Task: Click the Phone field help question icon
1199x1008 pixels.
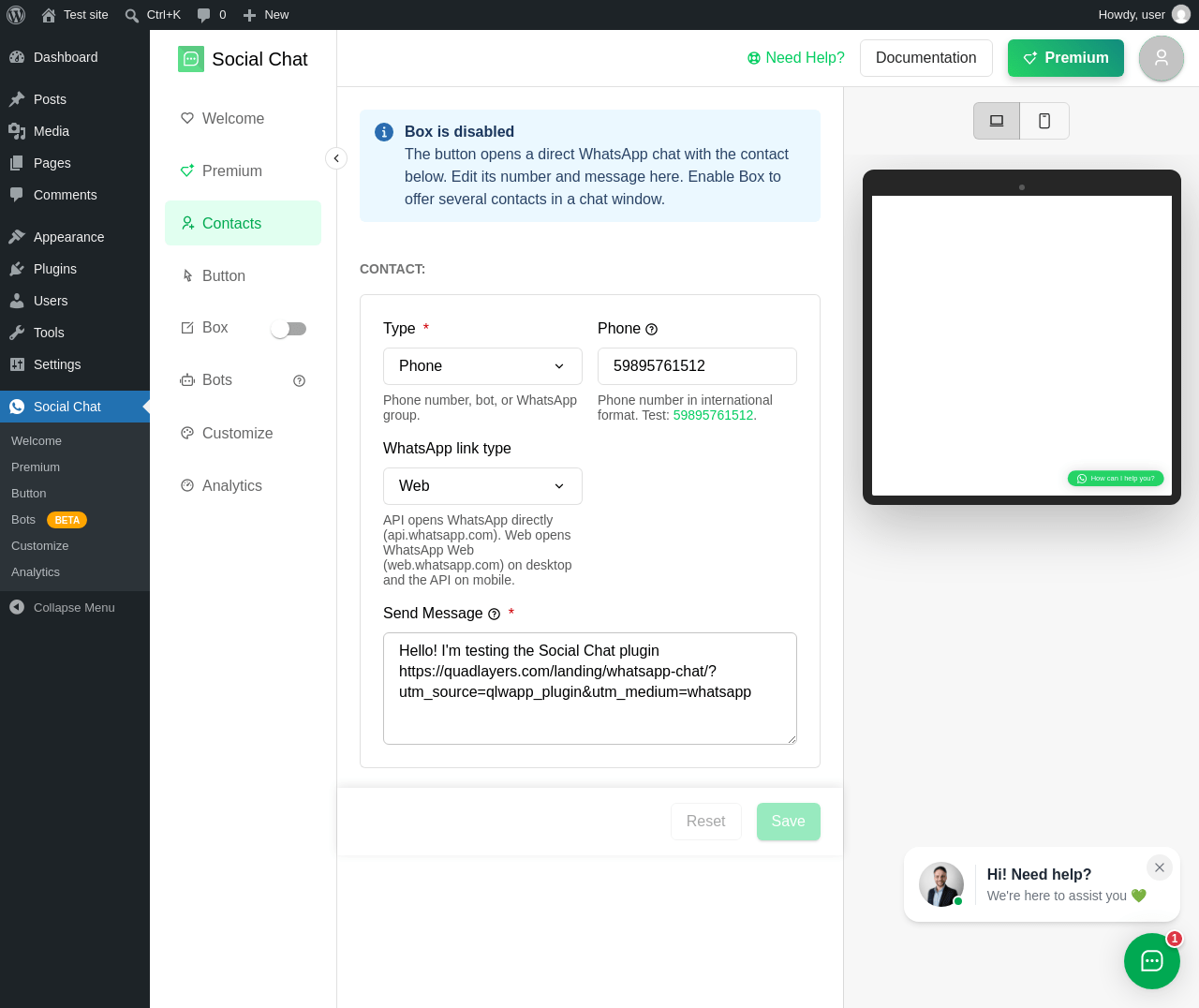Action: click(652, 329)
